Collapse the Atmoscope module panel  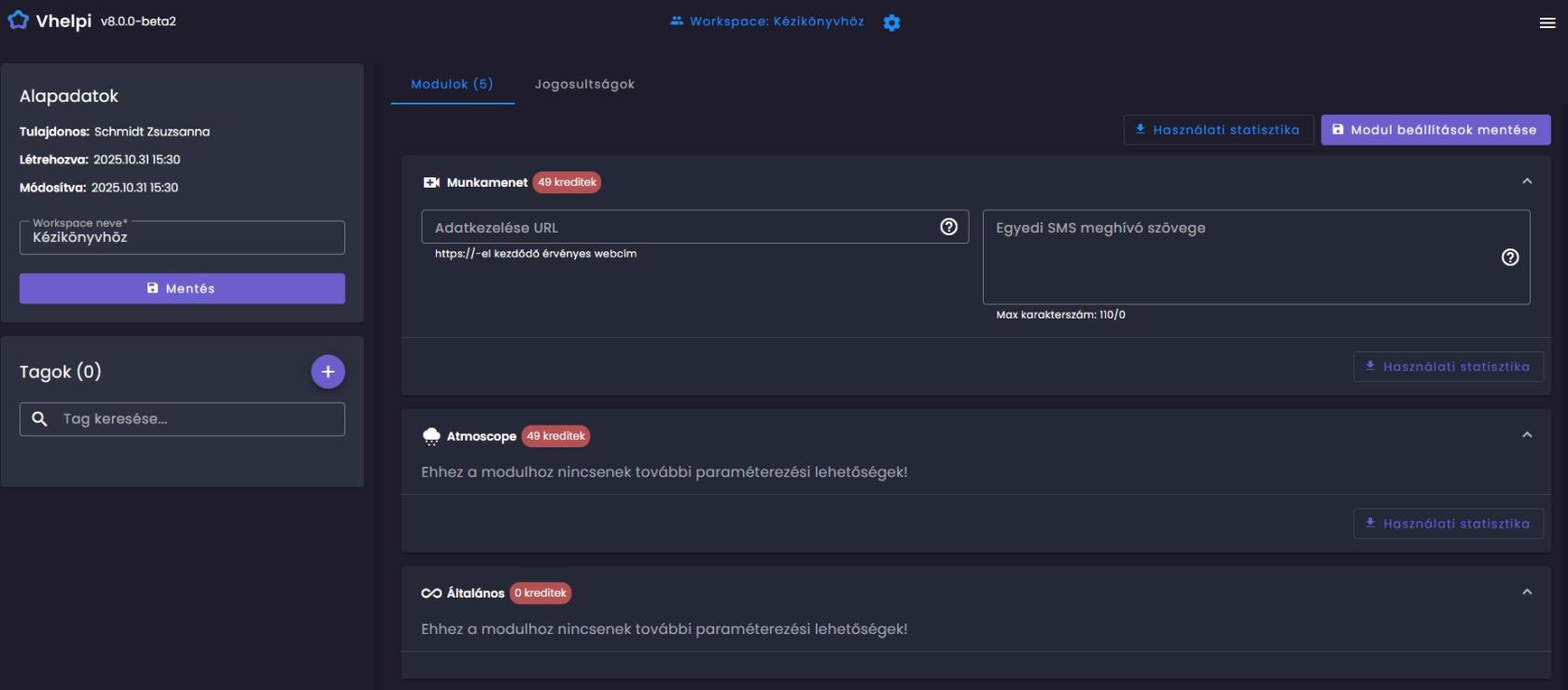pos(1527,435)
